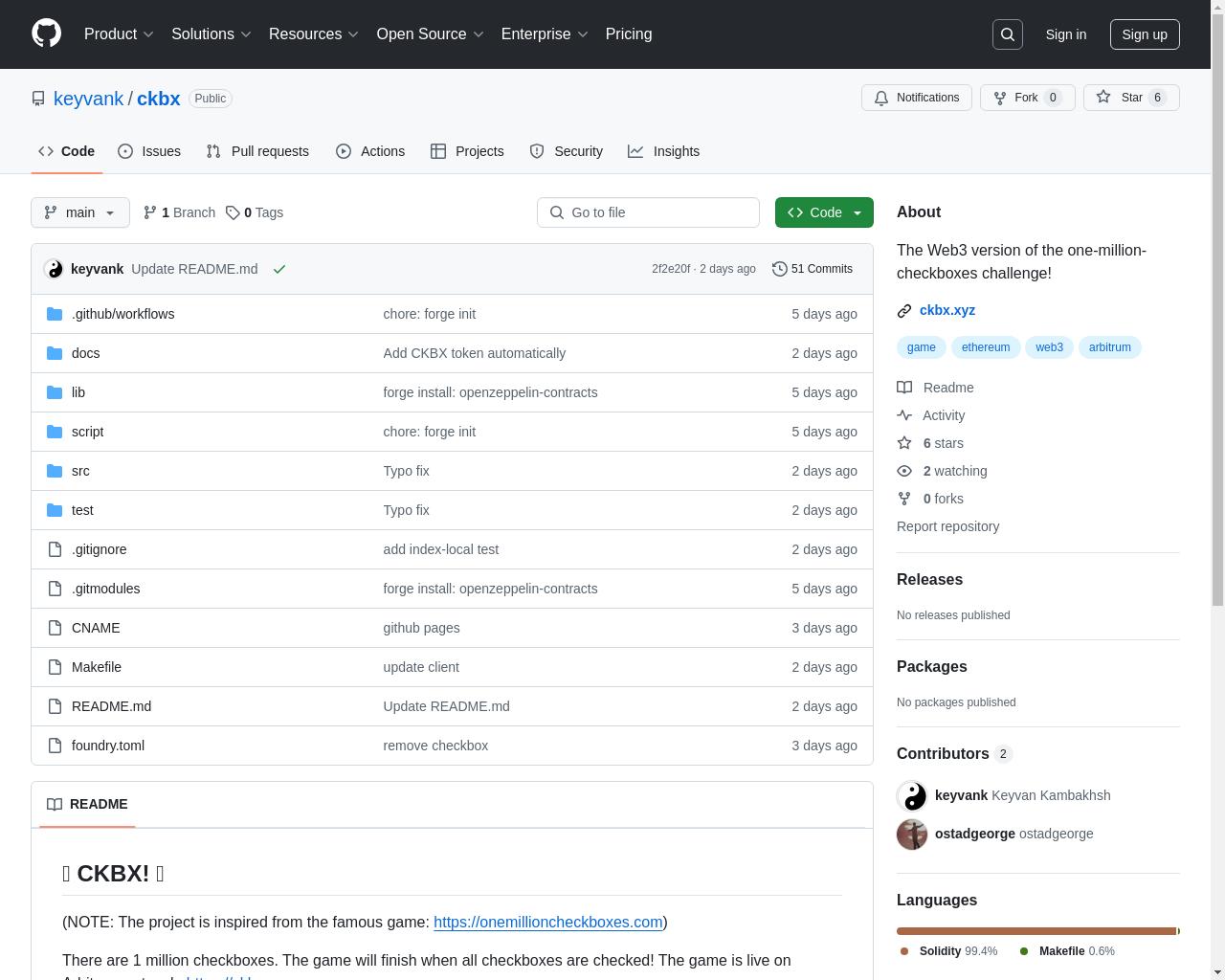Click the Makefile file icon
Image resolution: width=1225 pixels, height=980 pixels.
[x=55, y=667]
